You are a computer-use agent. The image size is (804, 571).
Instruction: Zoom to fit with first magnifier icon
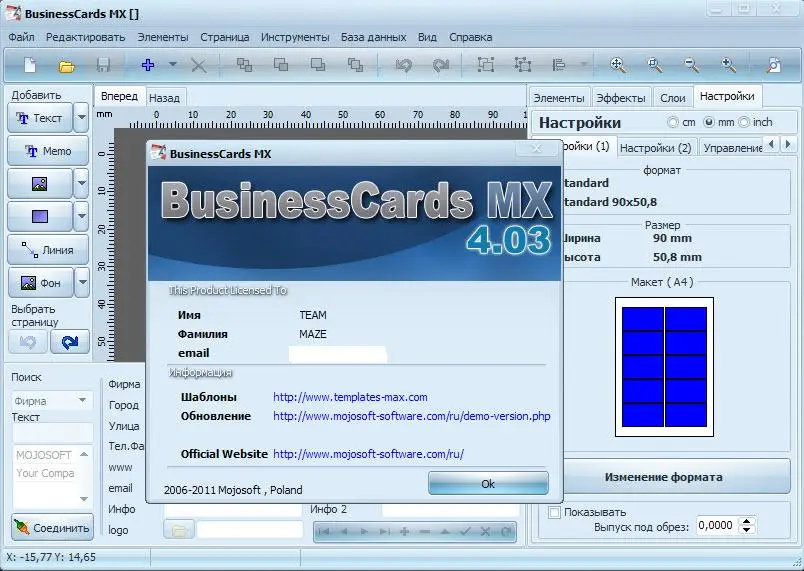618,65
